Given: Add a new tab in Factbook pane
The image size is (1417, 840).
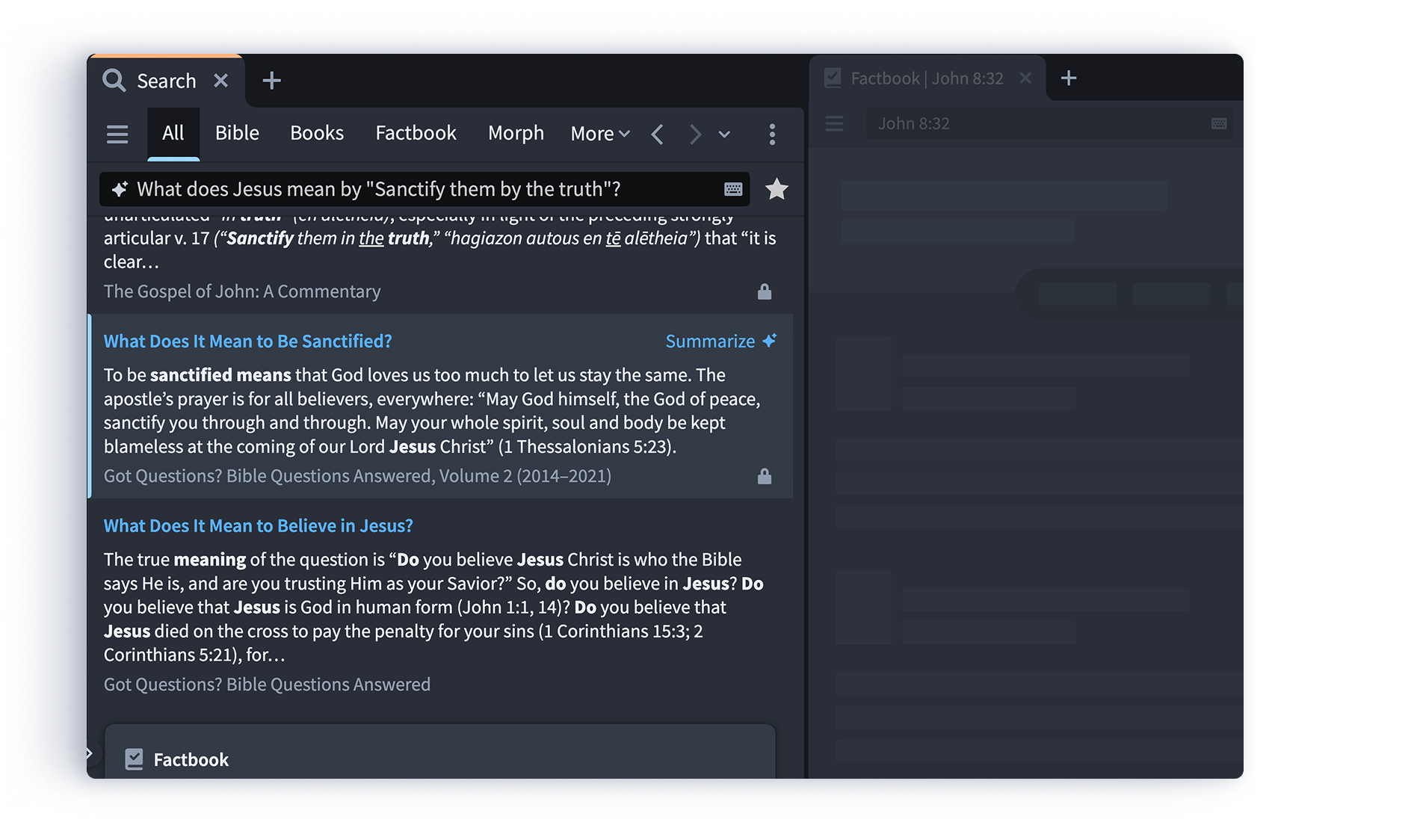Looking at the screenshot, I should 1069,78.
